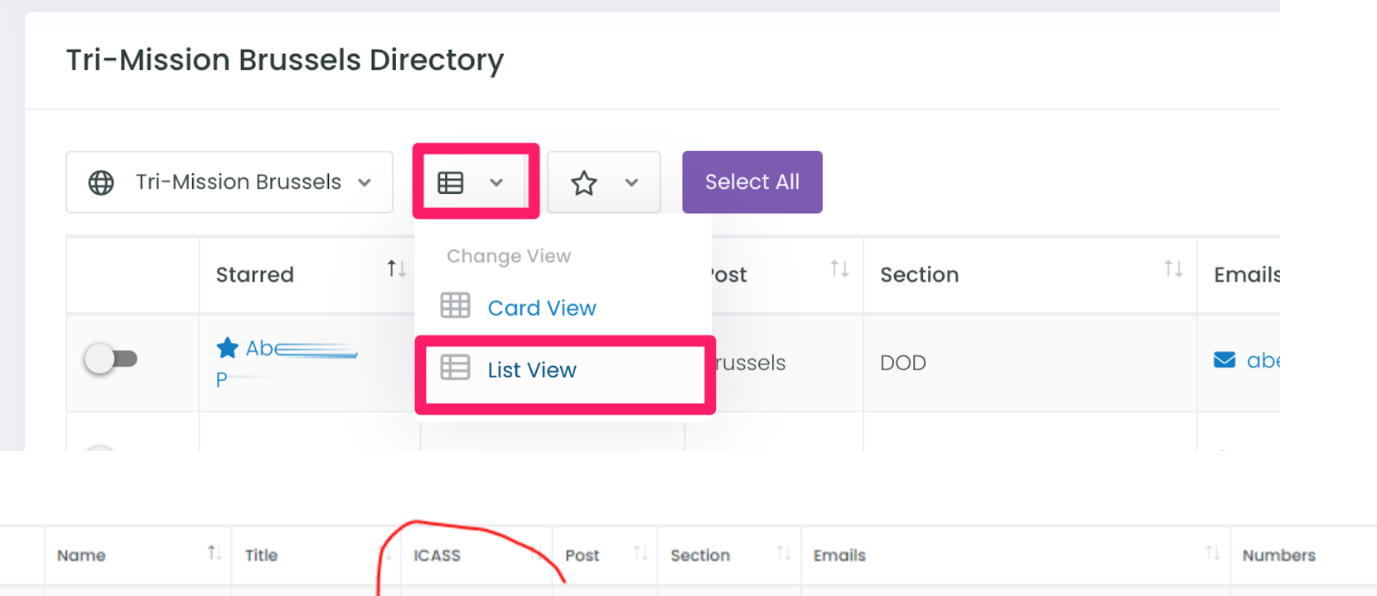Sort the Emails column in lower table
The image size is (1377, 596).
[x=1213, y=553]
